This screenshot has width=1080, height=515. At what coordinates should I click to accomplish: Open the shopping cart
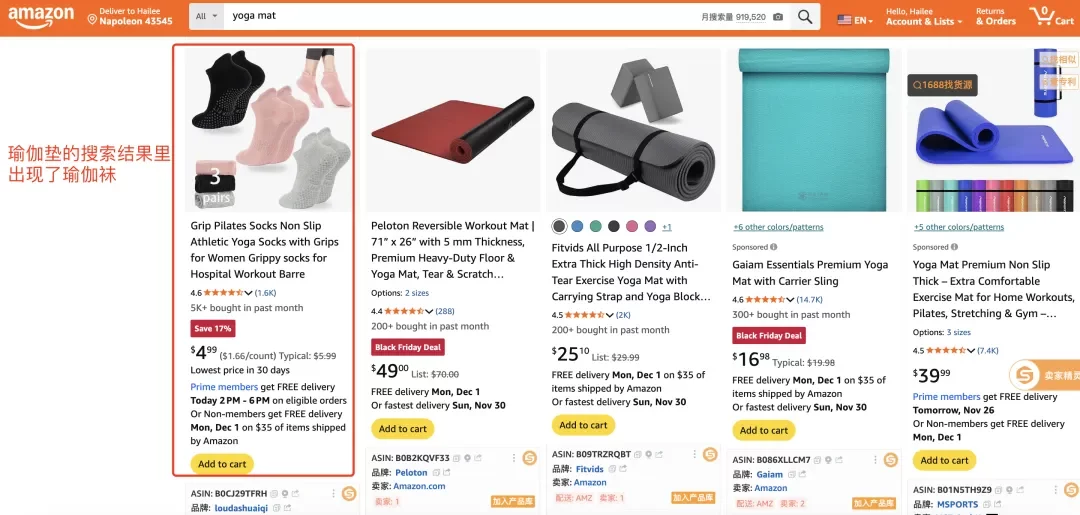(x=1051, y=17)
